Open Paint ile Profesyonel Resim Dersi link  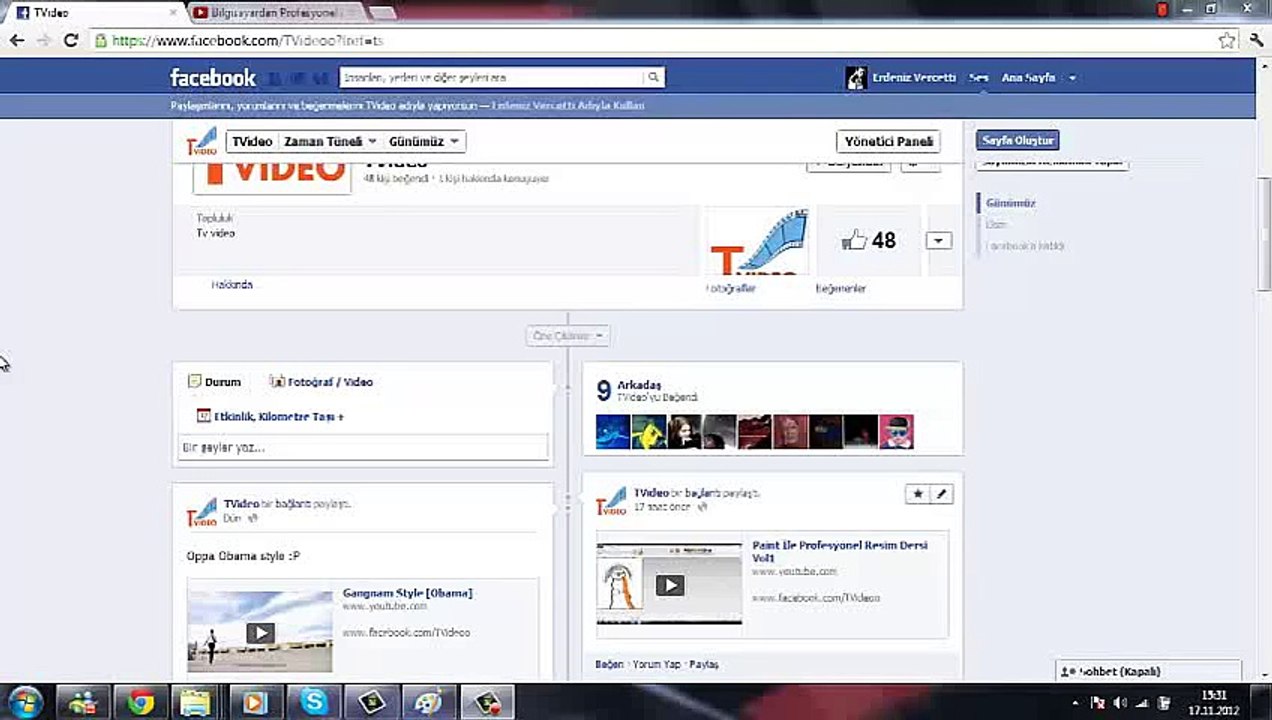tap(840, 551)
